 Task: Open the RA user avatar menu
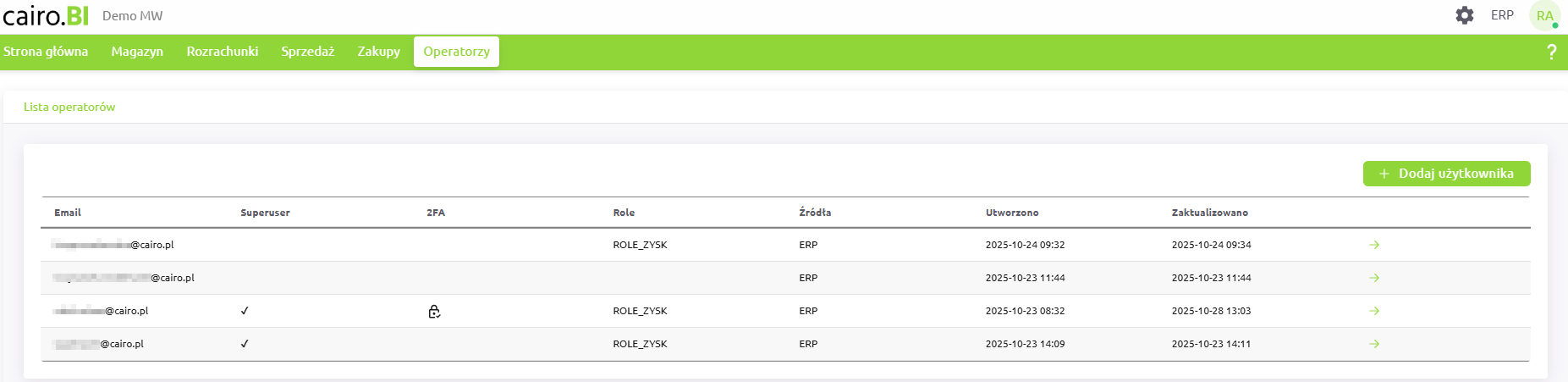(1544, 15)
